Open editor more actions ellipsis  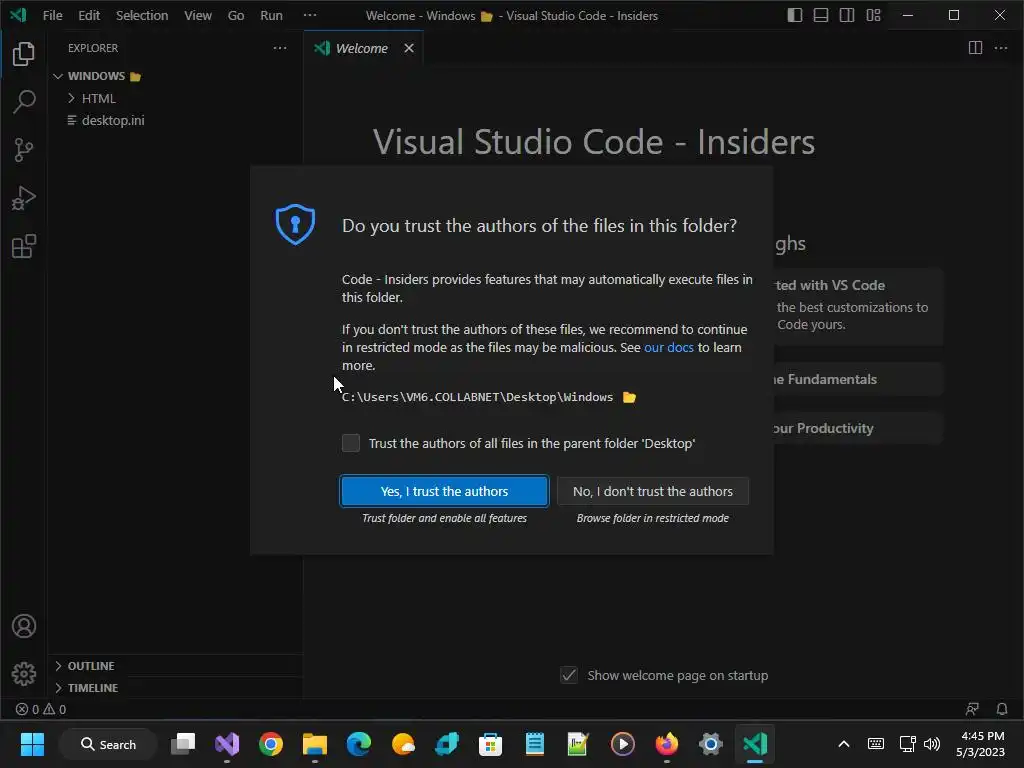click(1000, 48)
